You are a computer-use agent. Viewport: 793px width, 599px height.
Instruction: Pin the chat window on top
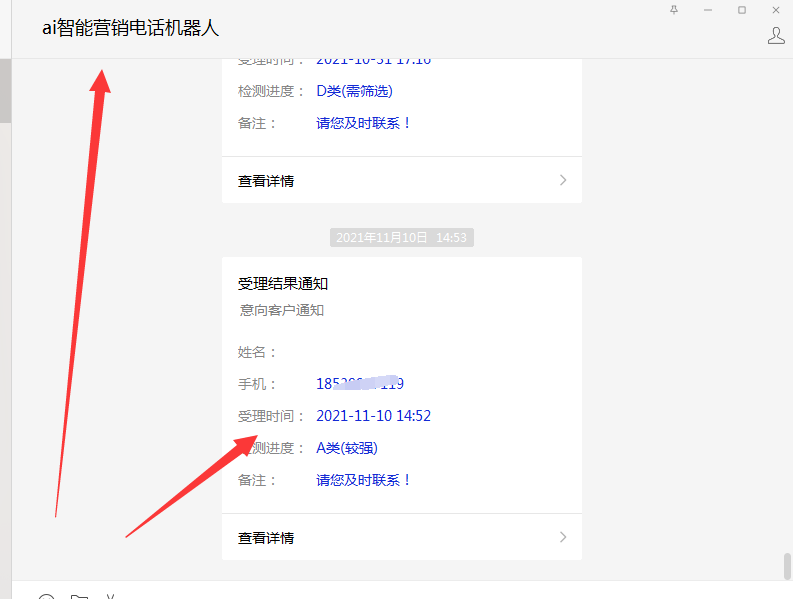coord(674,10)
